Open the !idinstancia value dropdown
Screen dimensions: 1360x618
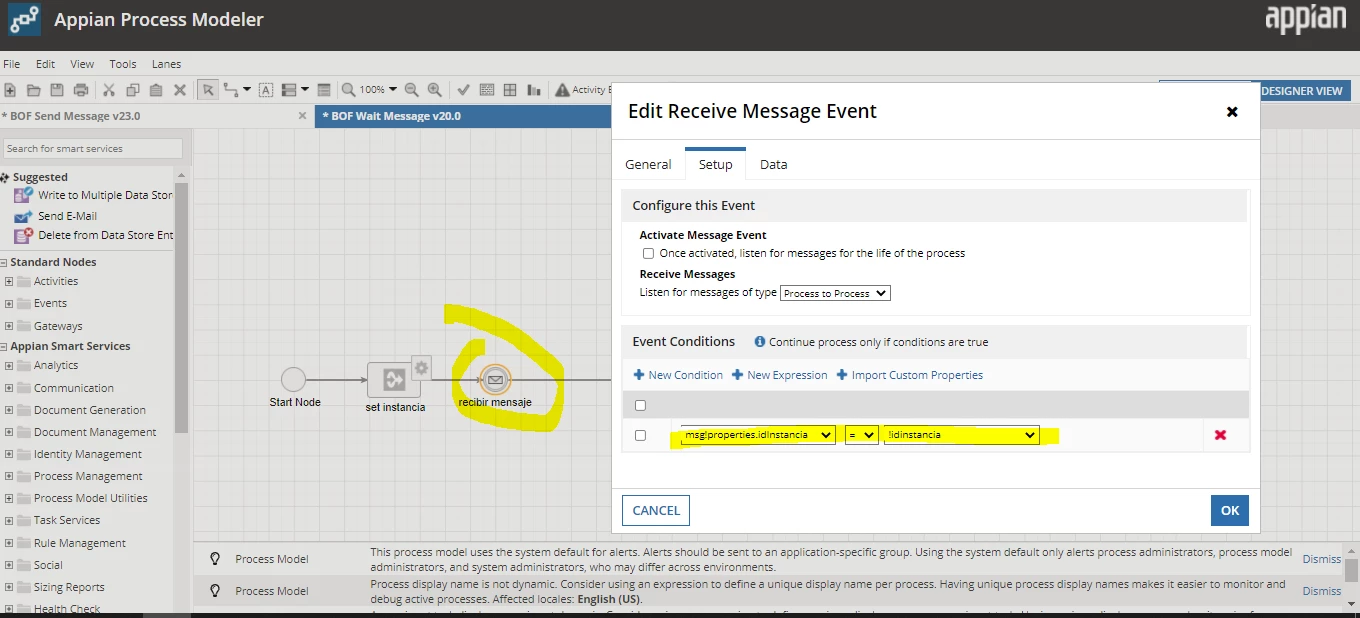coord(962,435)
